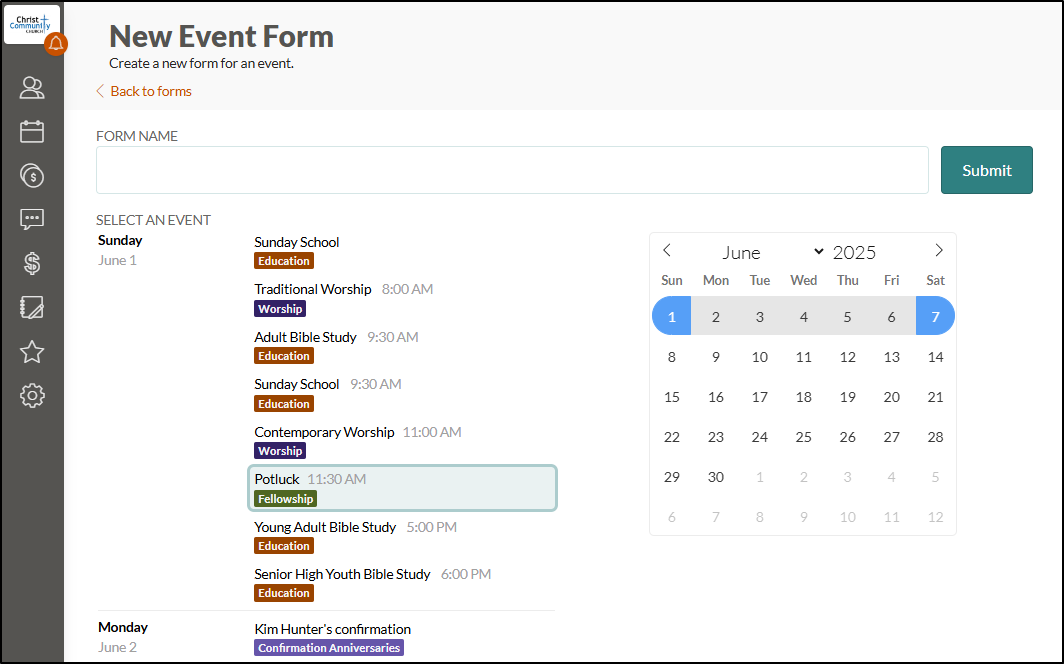Go to previous month in calendar
The height and width of the screenshot is (664, 1064).
(x=667, y=251)
